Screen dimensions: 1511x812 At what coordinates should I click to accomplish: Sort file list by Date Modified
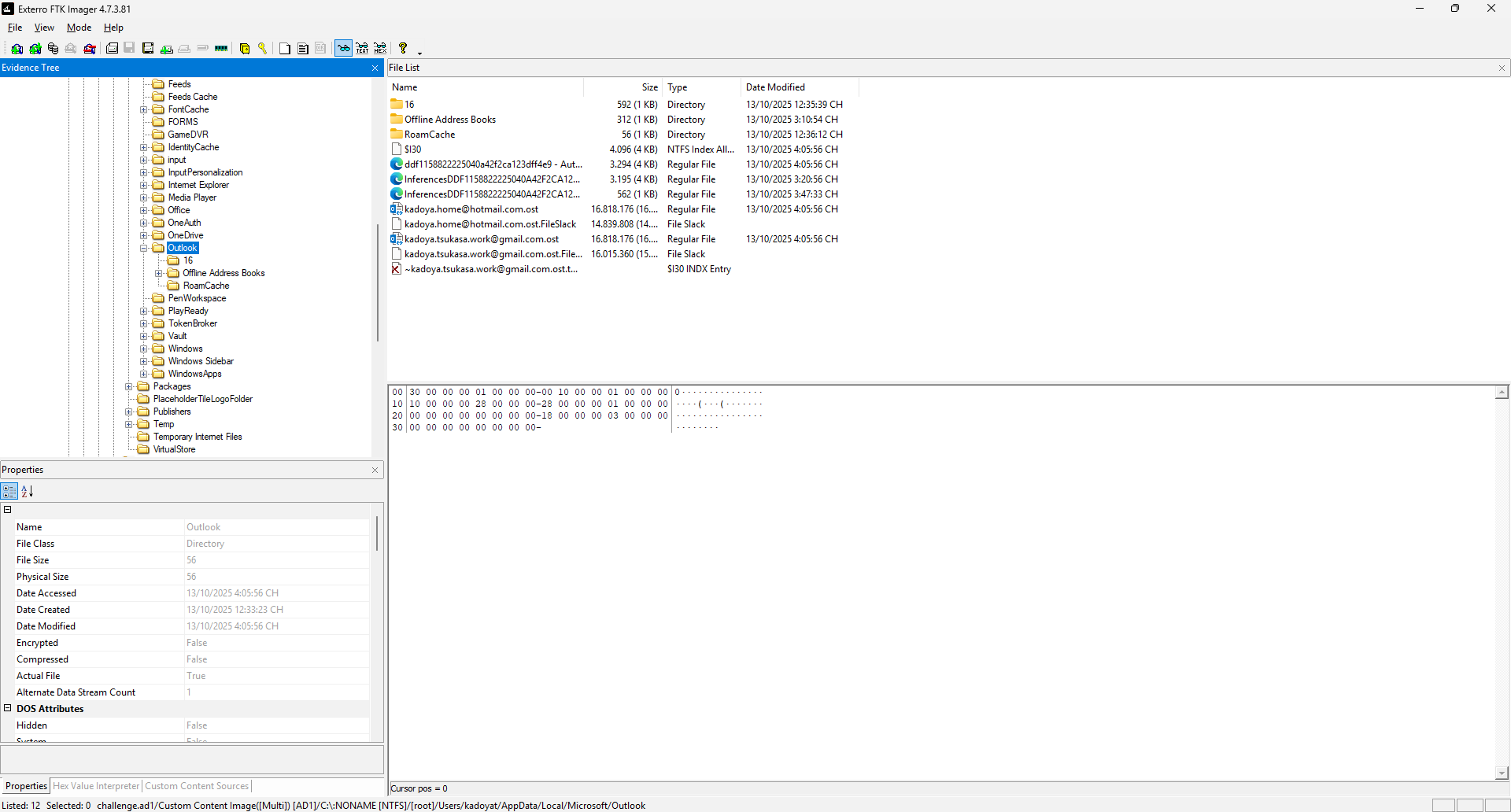(x=800, y=87)
